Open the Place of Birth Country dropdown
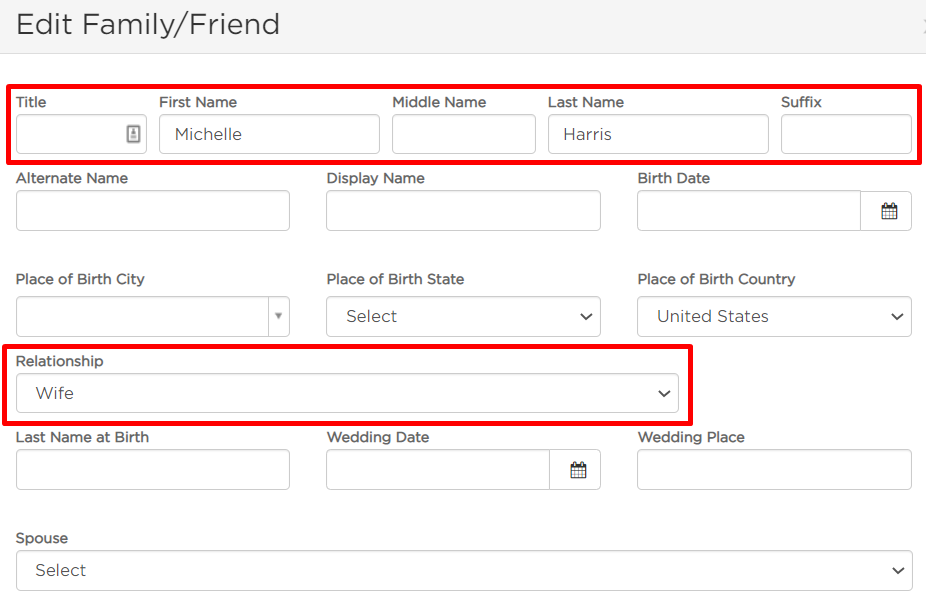The height and width of the screenshot is (604, 926). coord(774,316)
